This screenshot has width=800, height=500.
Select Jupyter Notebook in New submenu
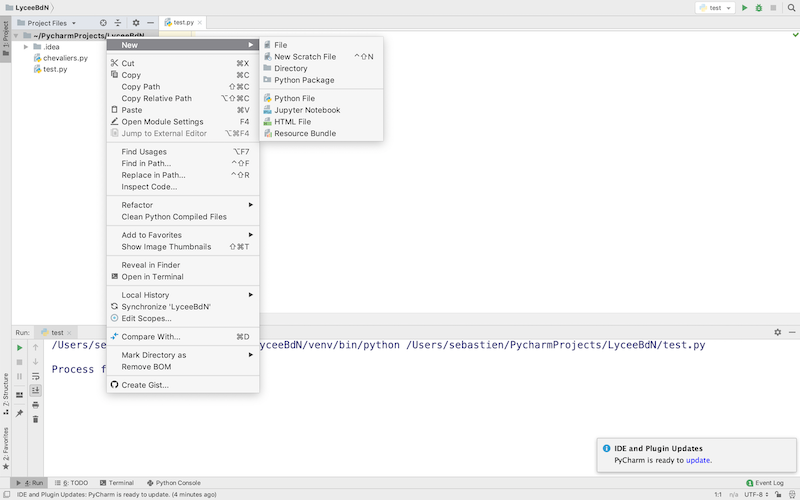[321, 110]
